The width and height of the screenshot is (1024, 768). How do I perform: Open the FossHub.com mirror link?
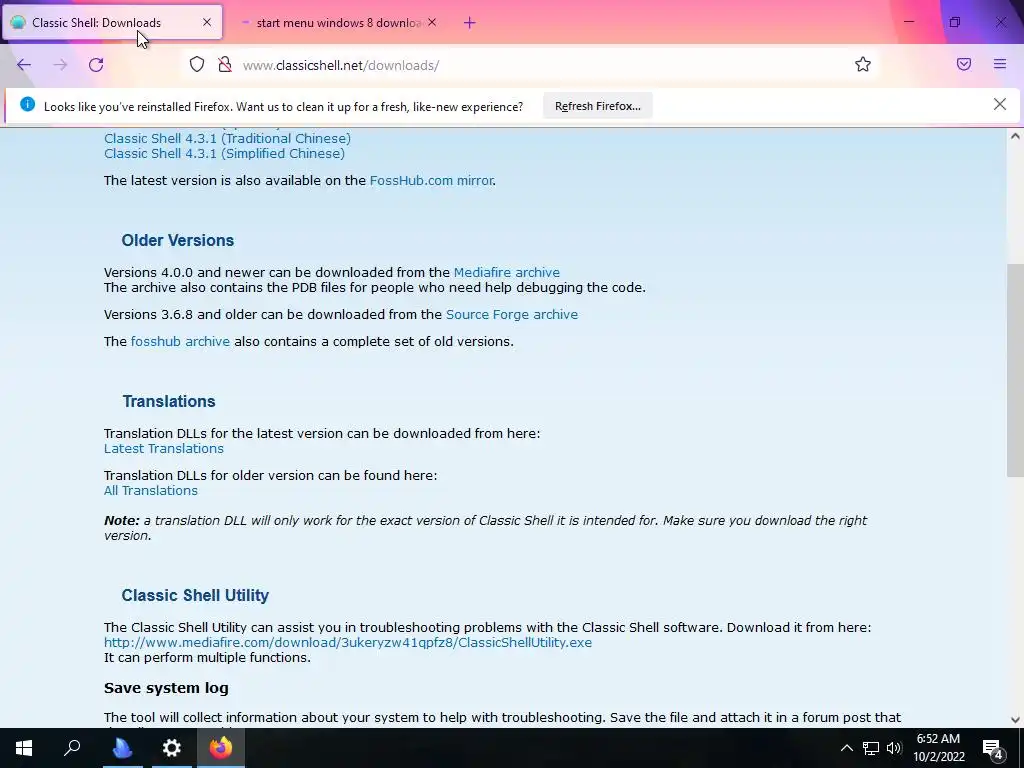431,180
